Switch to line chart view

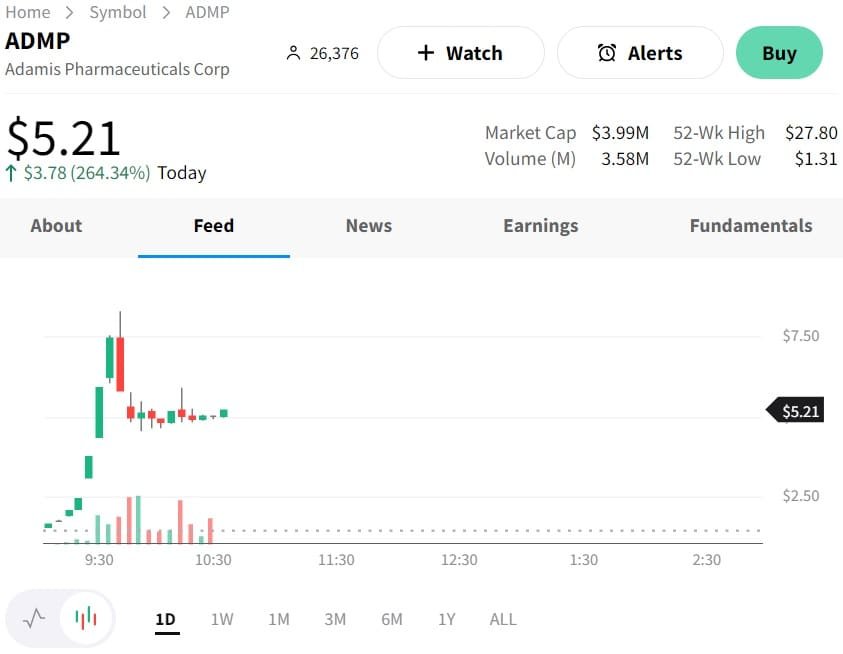point(35,618)
